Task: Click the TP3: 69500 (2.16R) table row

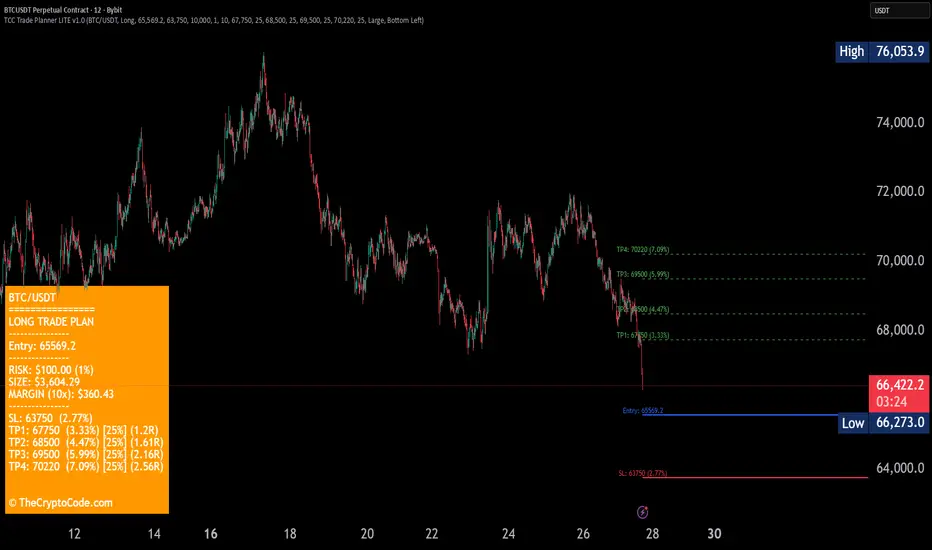Action: 86,455
